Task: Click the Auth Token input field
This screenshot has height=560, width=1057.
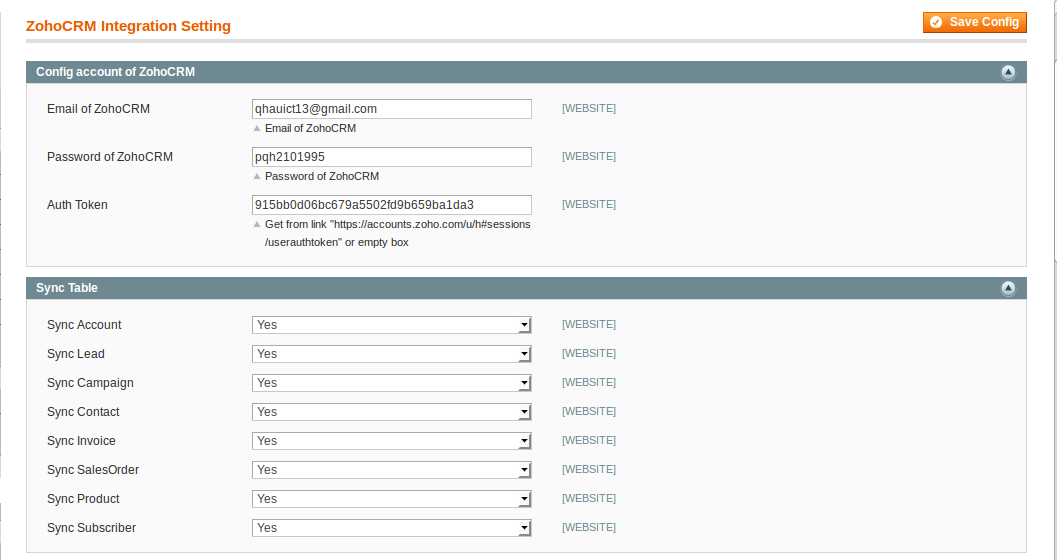Action: pos(392,205)
